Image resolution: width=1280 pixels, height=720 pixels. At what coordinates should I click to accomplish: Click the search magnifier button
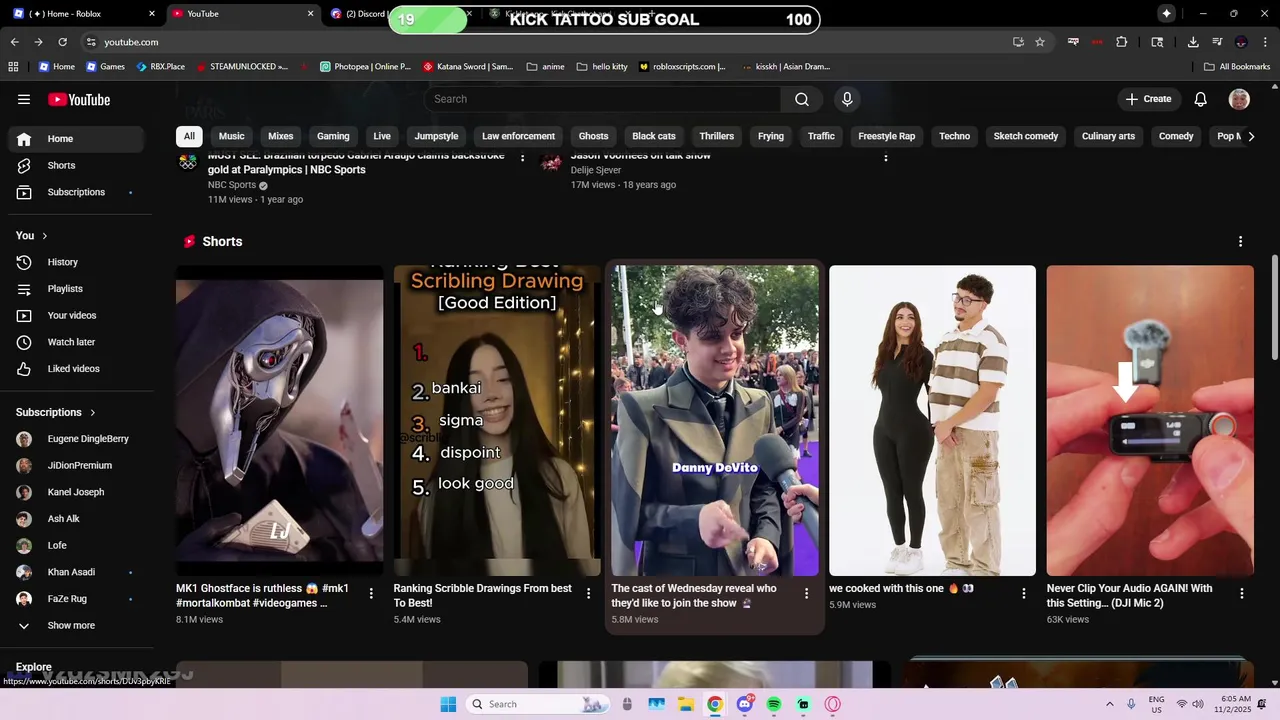pyautogui.click(x=801, y=99)
